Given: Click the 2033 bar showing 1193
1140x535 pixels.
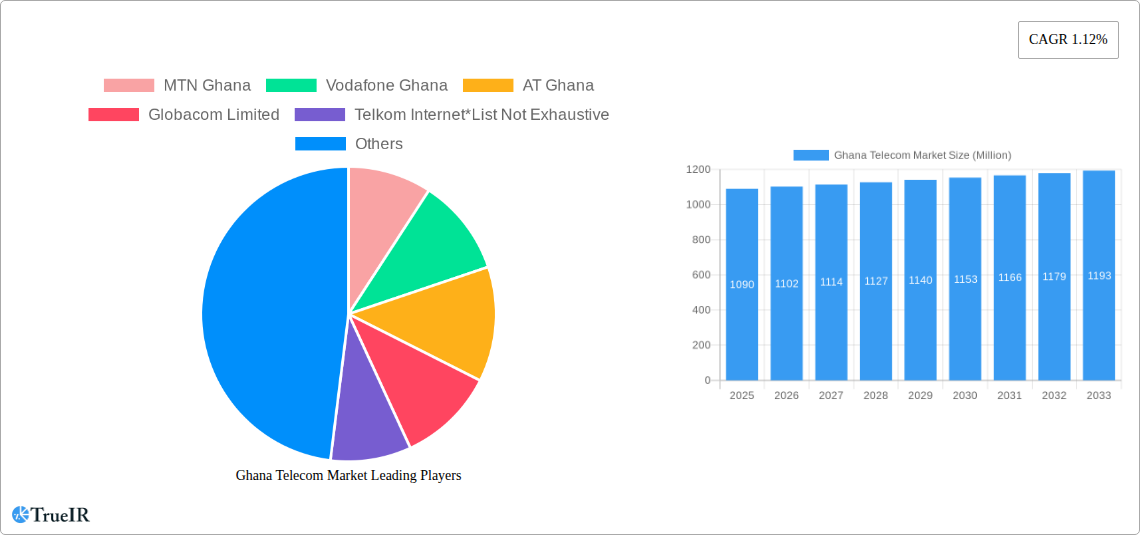Looking at the screenshot, I should pyautogui.click(x=1099, y=275).
